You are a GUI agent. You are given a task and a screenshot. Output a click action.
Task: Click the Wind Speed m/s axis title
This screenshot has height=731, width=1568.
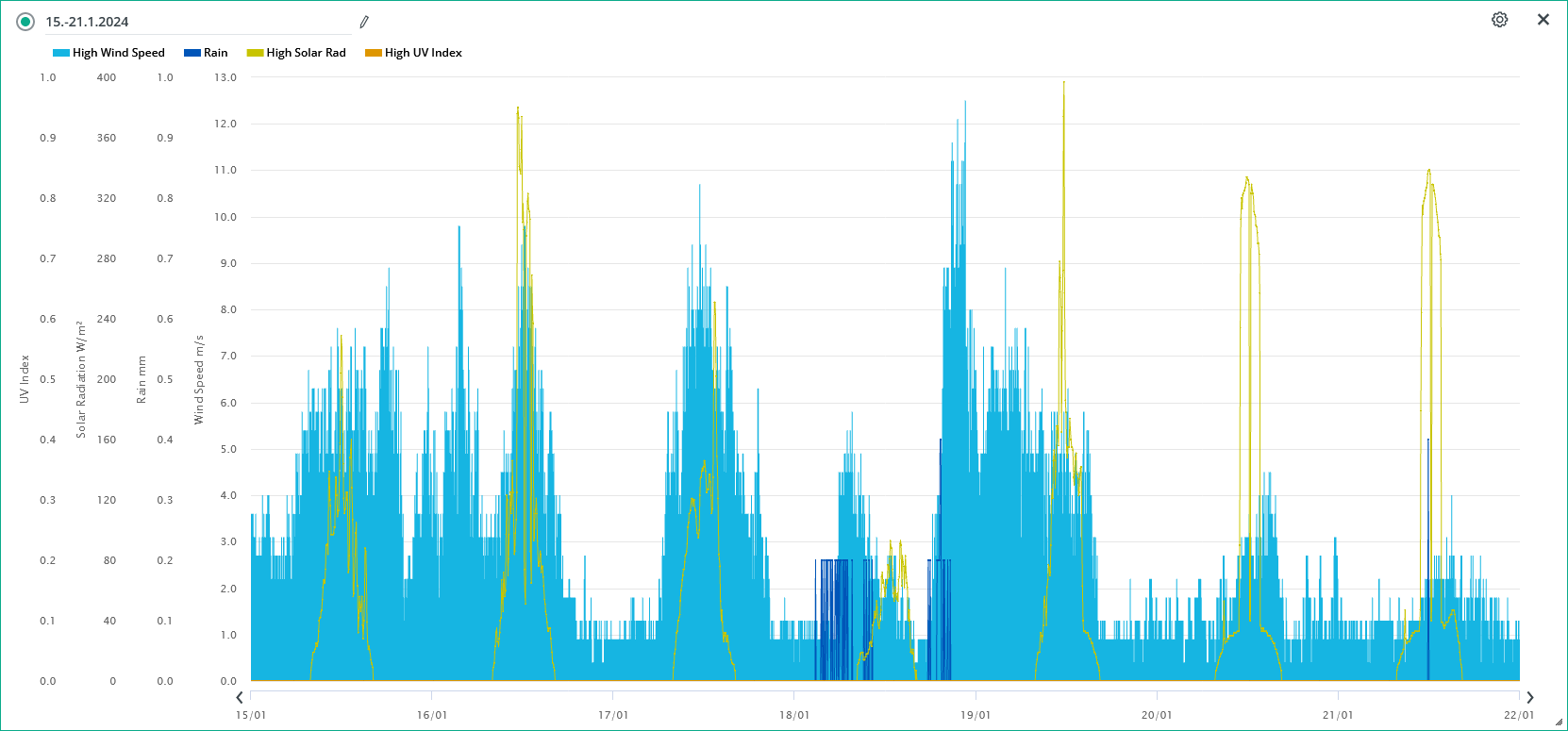pos(199,379)
